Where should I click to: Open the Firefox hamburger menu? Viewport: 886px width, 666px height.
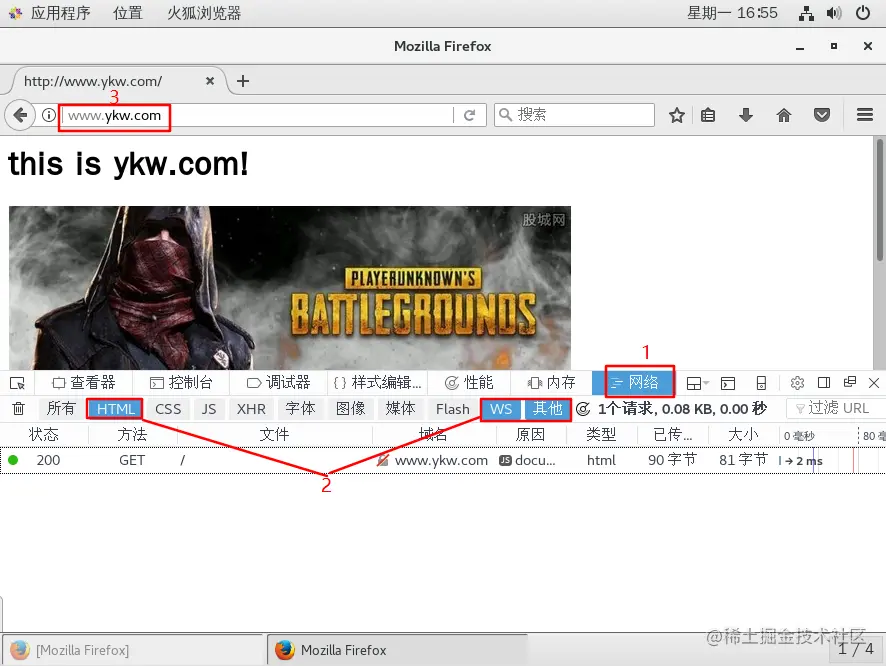click(x=865, y=115)
